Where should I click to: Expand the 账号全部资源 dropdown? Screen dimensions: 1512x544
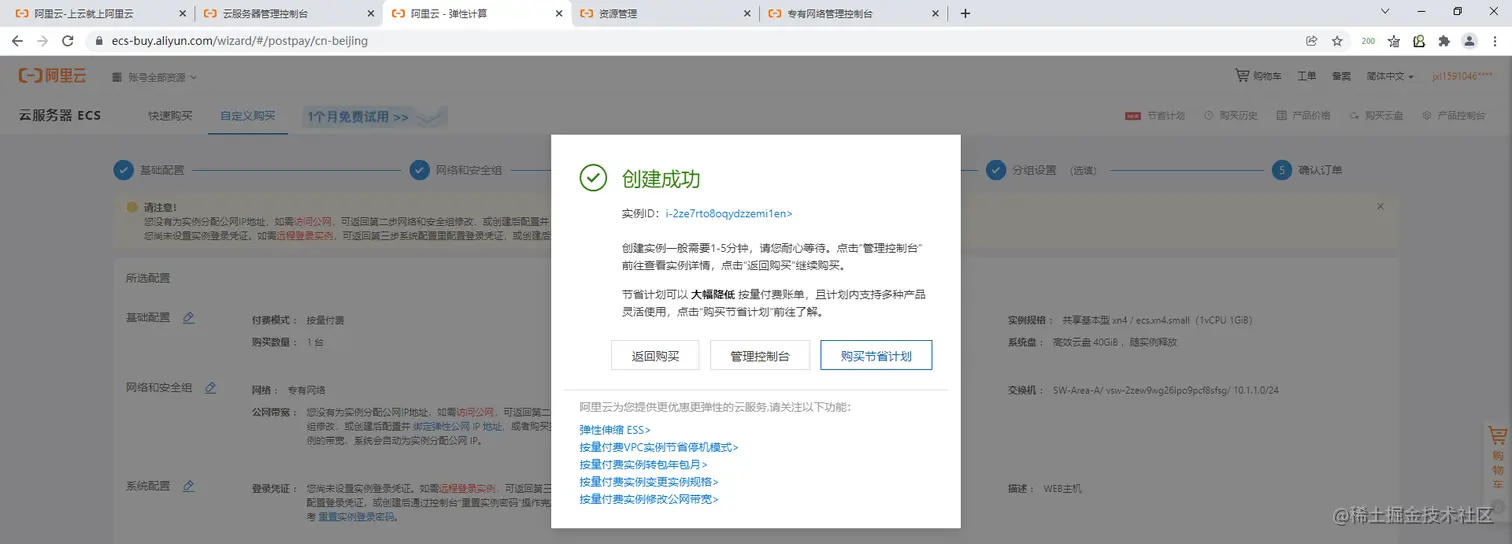pyautogui.click(x=154, y=77)
